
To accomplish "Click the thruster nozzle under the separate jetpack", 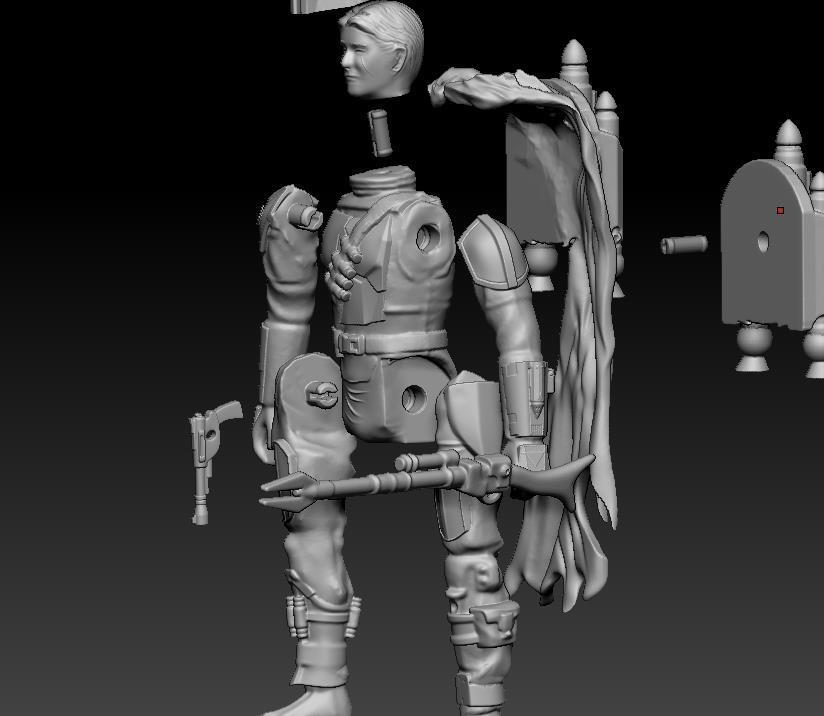I will (754, 346).
